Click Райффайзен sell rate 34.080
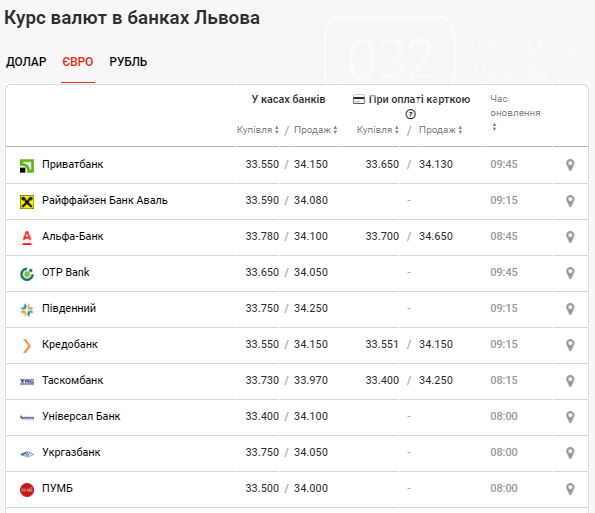 (x=311, y=200)
